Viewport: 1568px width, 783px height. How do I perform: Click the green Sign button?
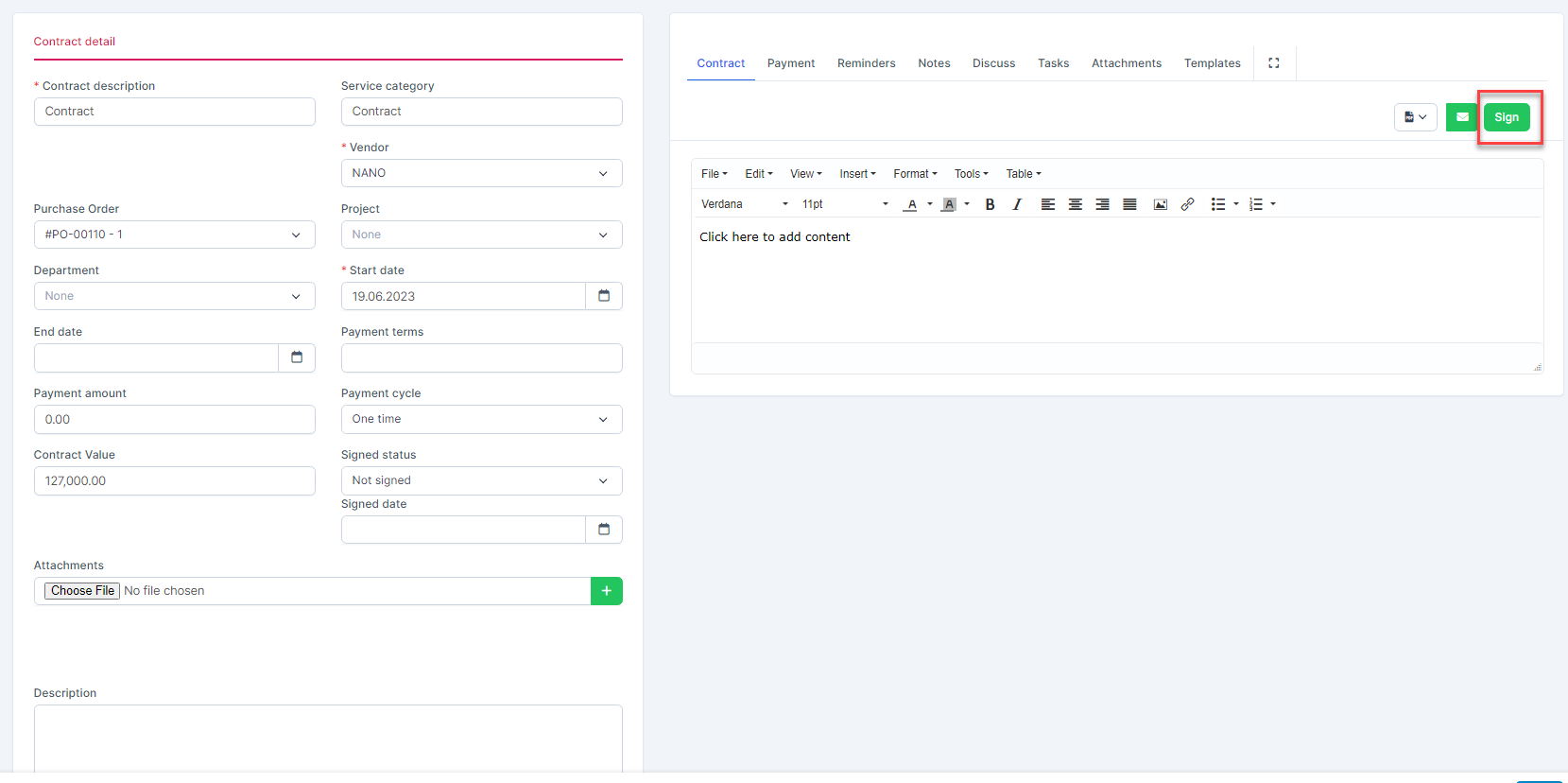pos(1506,117)
